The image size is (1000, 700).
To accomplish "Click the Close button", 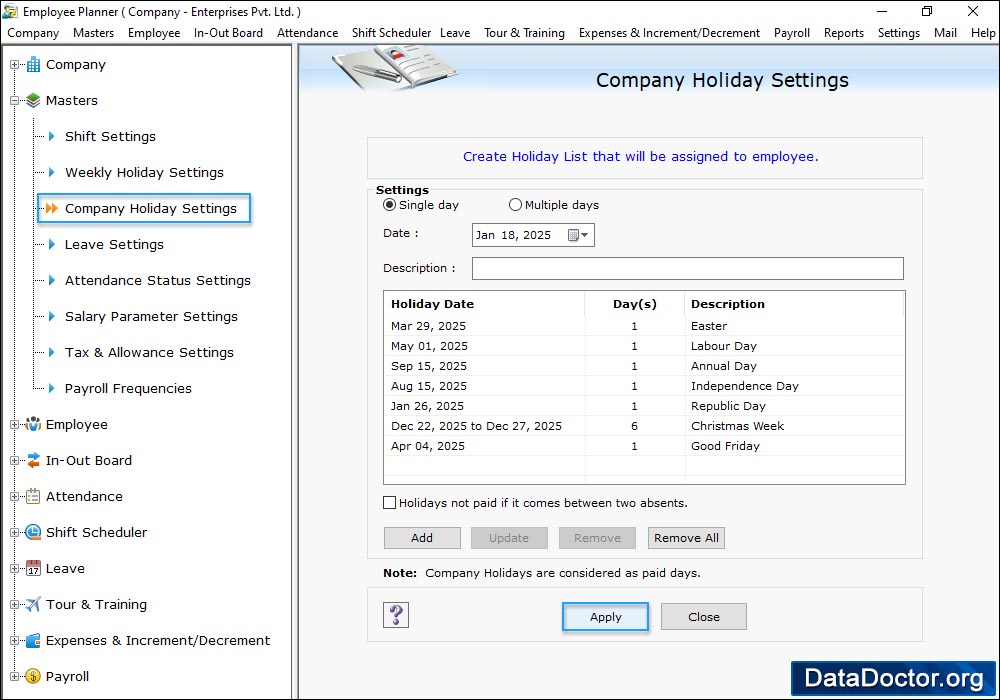I will (x=703, y=616).
